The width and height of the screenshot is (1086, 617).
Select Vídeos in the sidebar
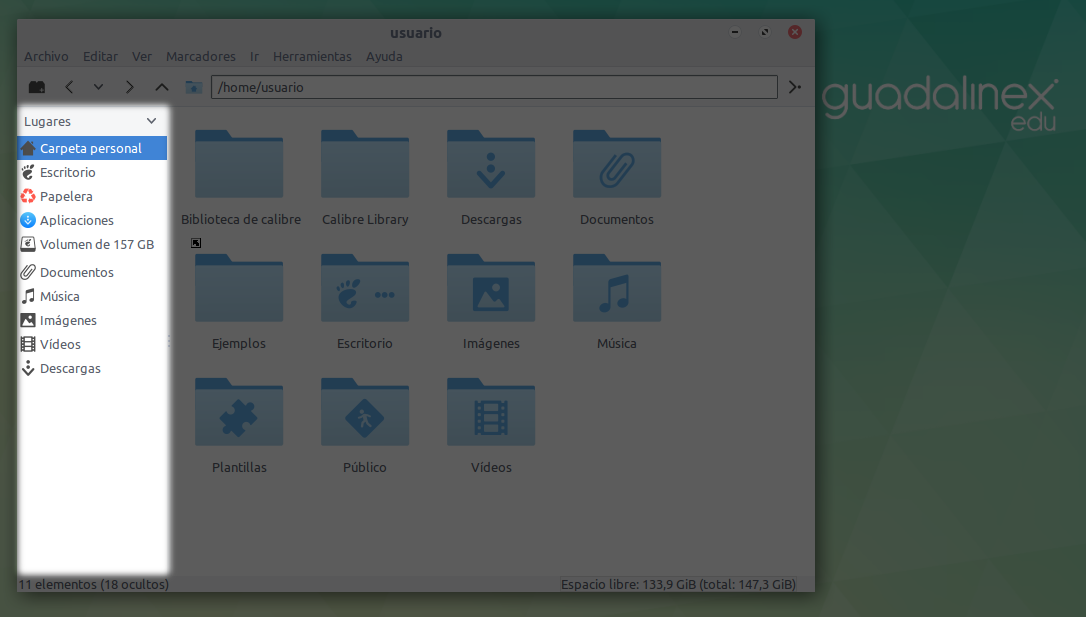tap(92, 344)
